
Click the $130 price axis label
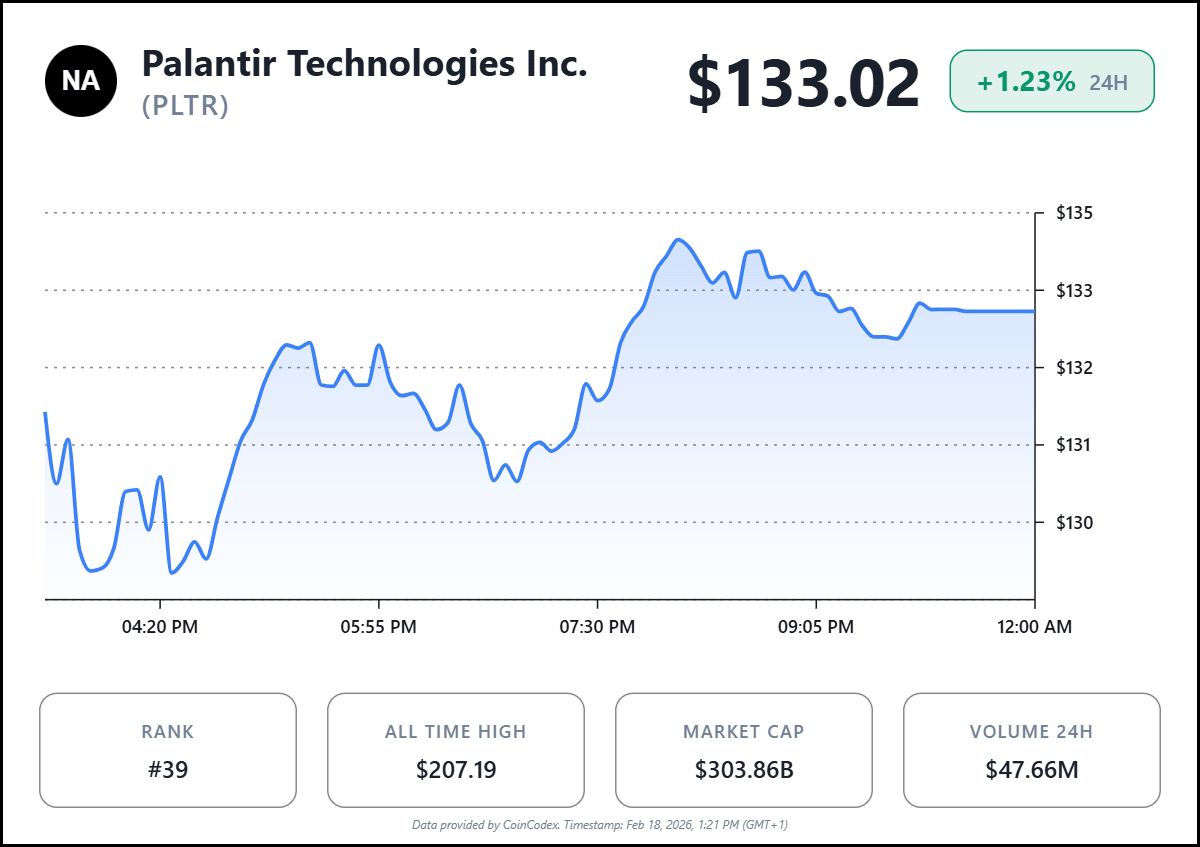[1074, 522]
